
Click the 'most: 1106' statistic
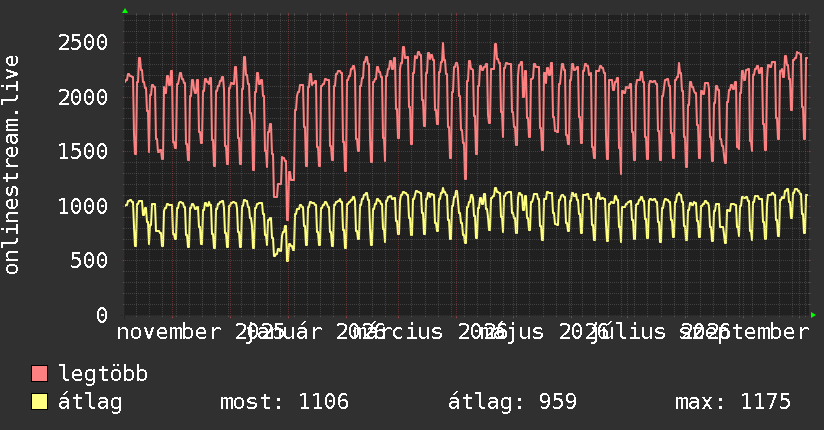pos(284,402)
